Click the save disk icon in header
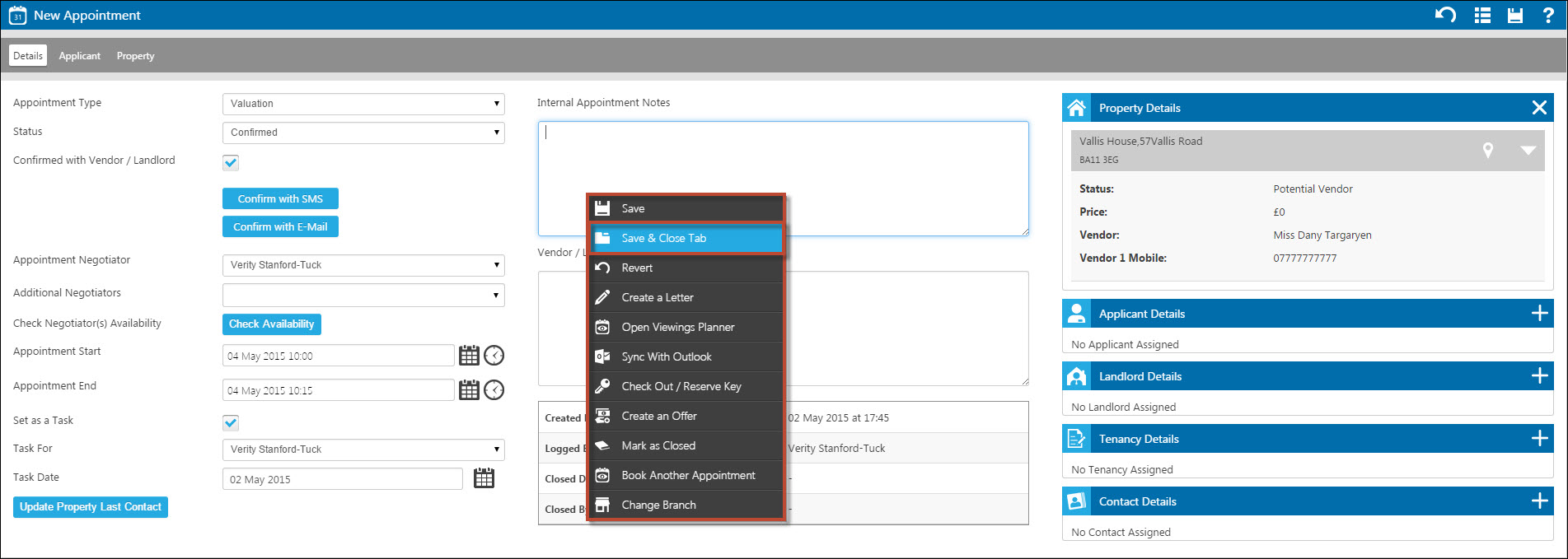1568x559 pixels. (1515, 15)
